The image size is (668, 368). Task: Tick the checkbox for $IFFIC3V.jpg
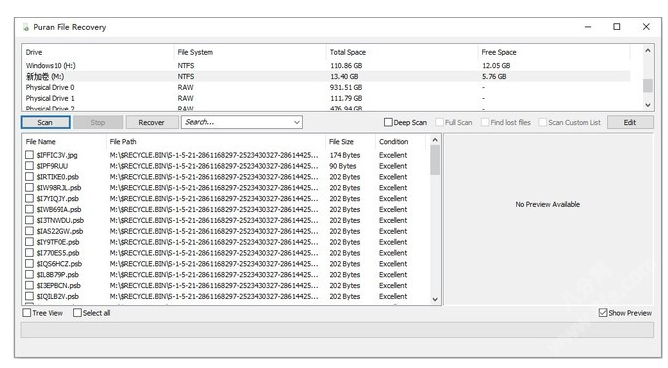pyautogui.click(x=29, y=155)
